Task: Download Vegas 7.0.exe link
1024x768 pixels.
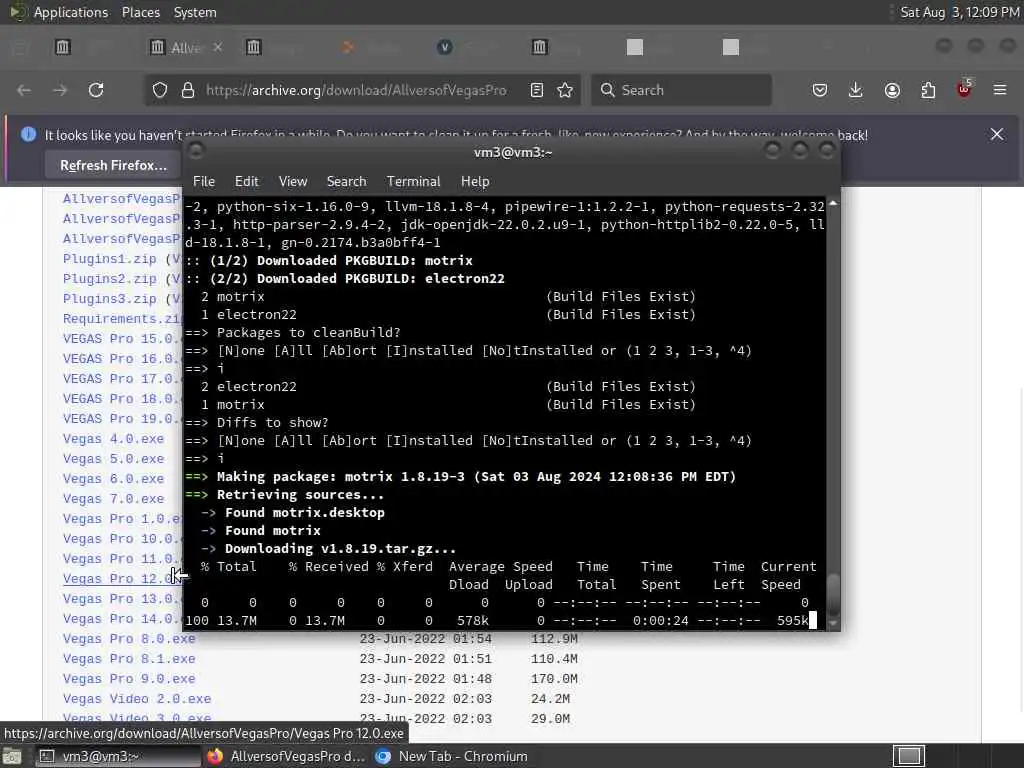Action: pos(113,499)
